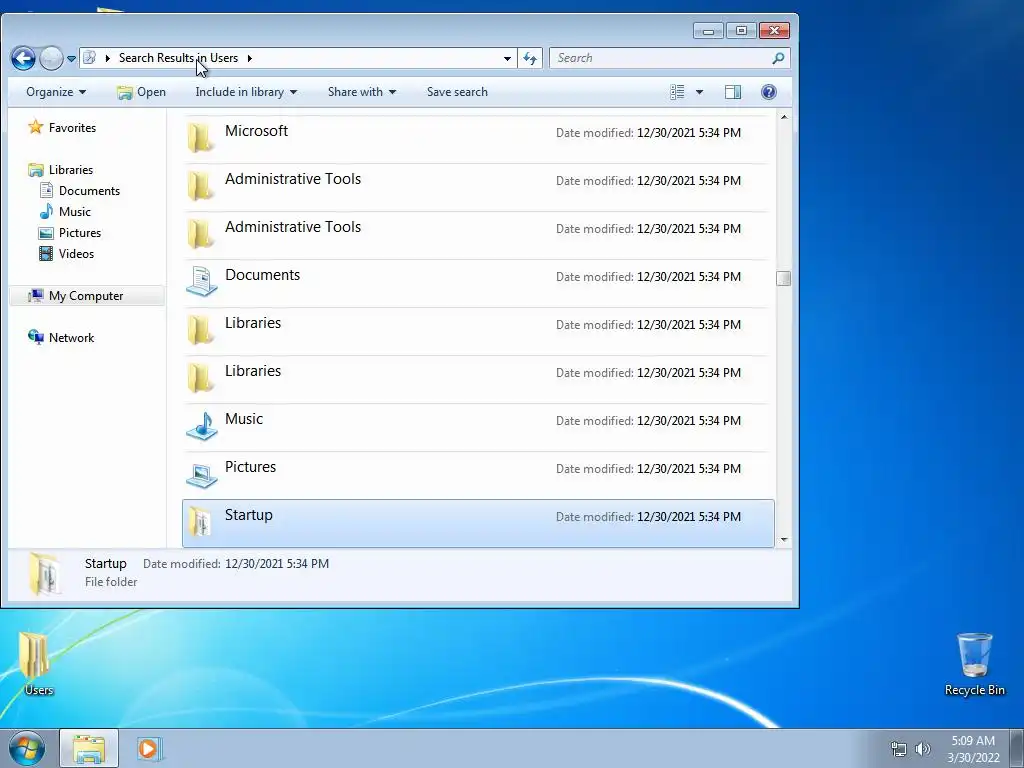Click the Change your view icon
The image size is (1024, 768).
coord(677,92)
